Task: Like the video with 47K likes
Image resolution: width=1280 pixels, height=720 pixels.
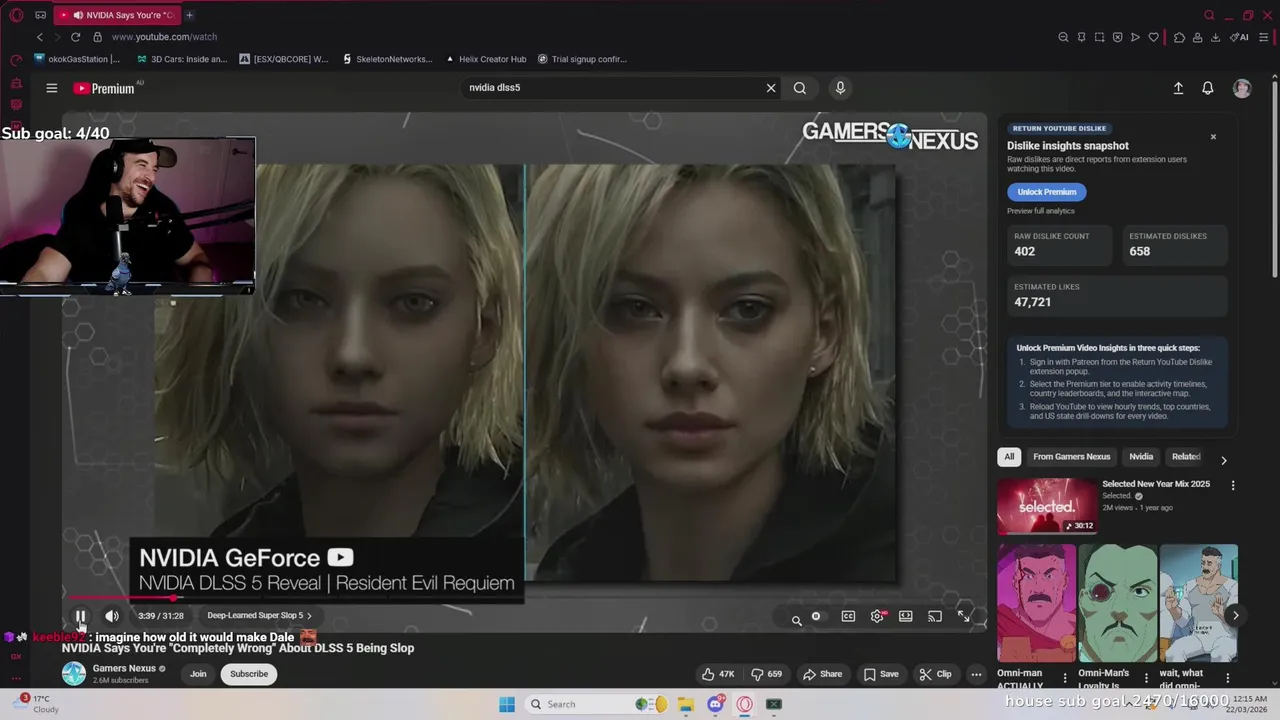Action: click(x=718, y=674)
